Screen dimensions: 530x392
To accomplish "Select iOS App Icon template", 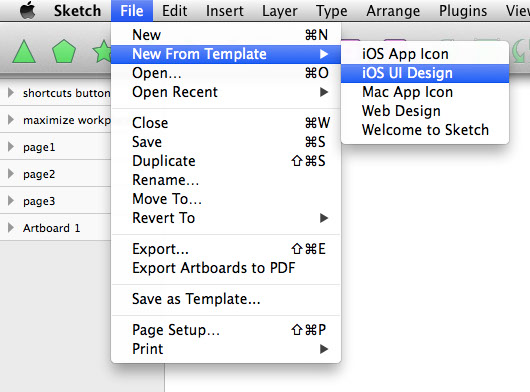I will pyautogui.click(x=425, y=54).
